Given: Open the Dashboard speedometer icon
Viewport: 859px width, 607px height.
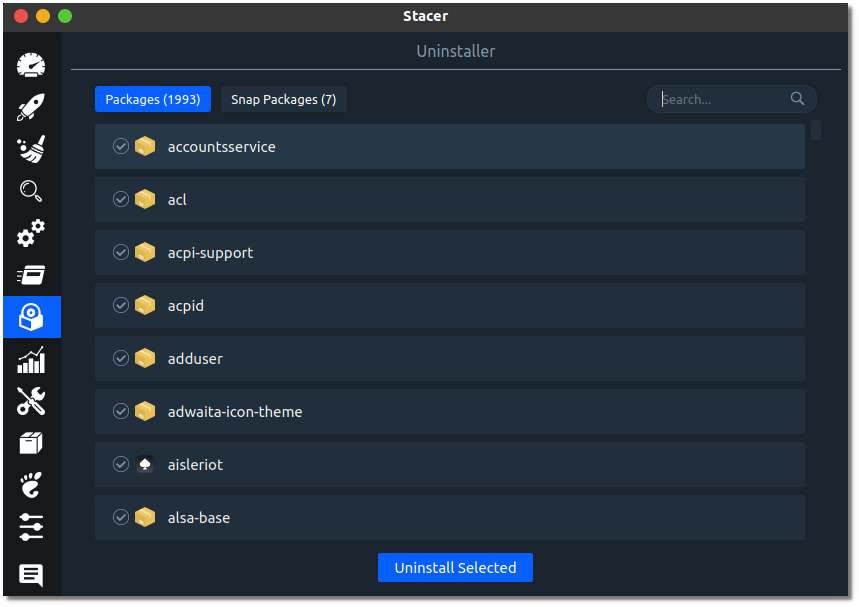Looking at the screenshot, I should point(31,66).
